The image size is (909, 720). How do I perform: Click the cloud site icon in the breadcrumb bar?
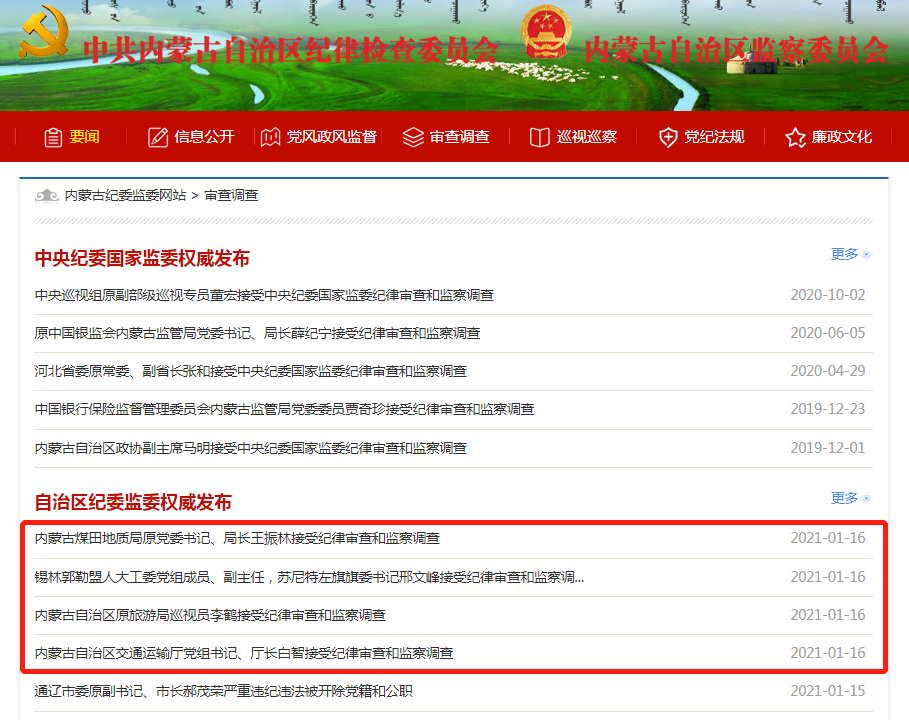[x=47, y=195]
